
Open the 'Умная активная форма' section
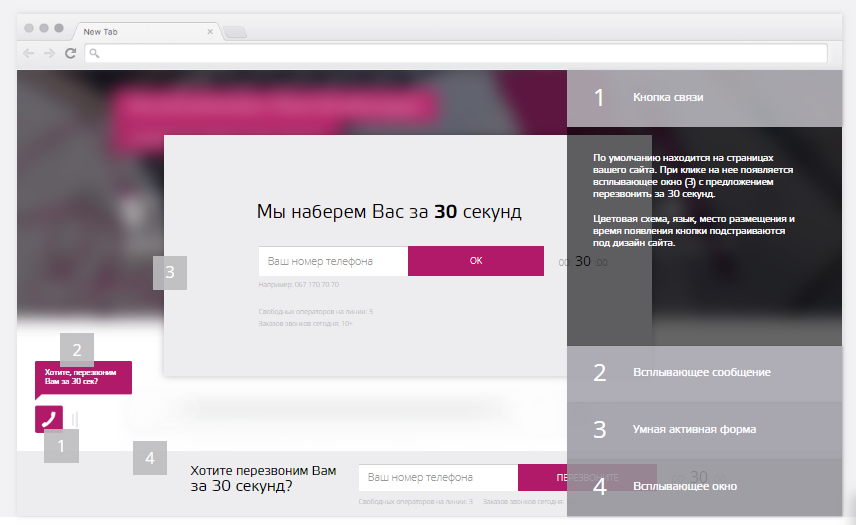[x=704, y=430]
